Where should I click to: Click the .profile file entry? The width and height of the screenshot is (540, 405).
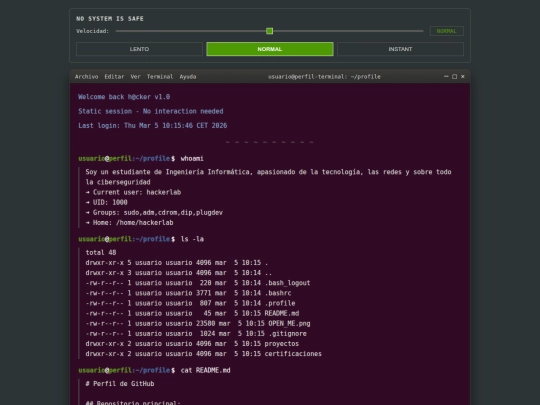(190, 303)
